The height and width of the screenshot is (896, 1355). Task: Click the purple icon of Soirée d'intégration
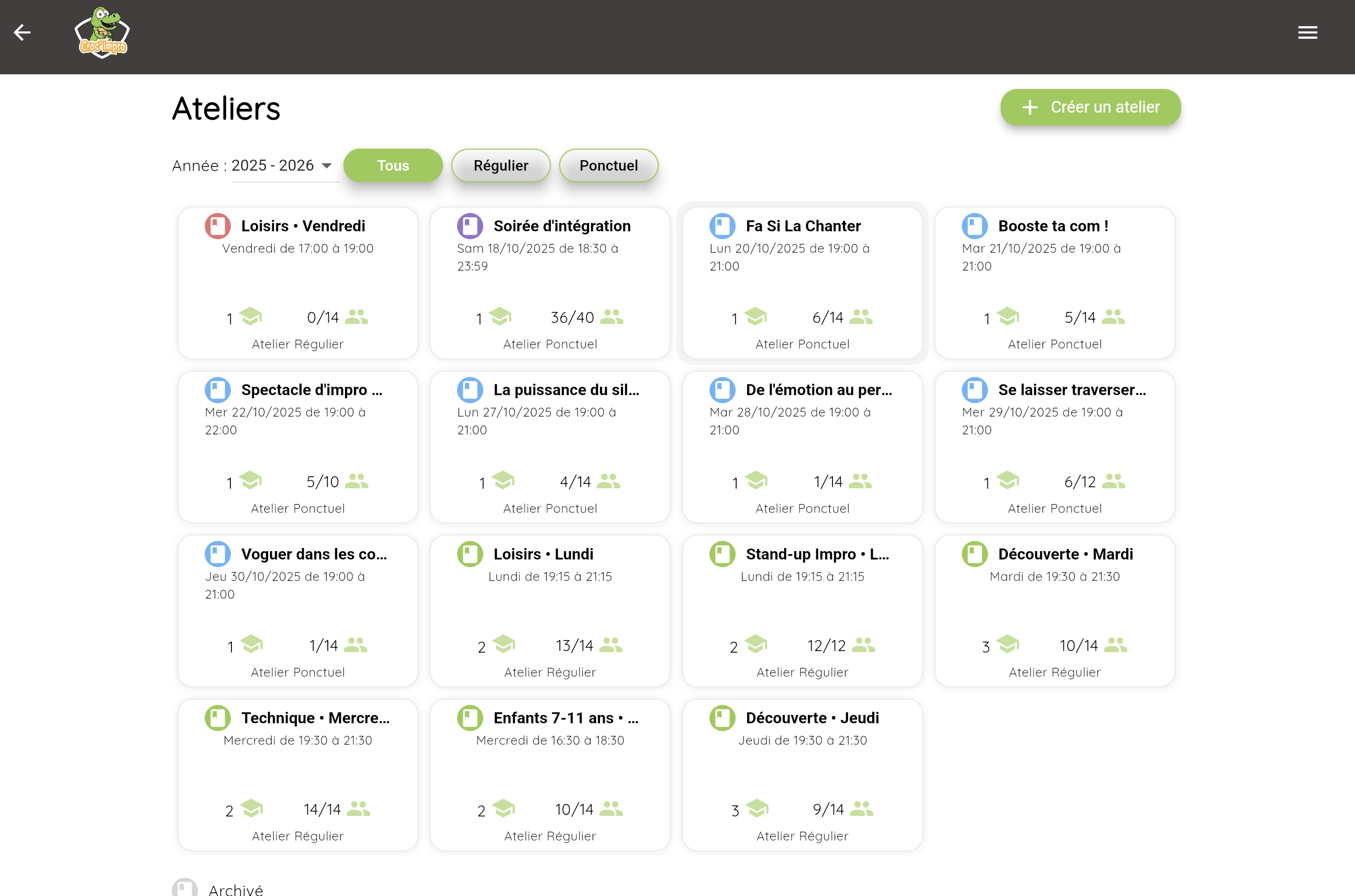point(470,226)
